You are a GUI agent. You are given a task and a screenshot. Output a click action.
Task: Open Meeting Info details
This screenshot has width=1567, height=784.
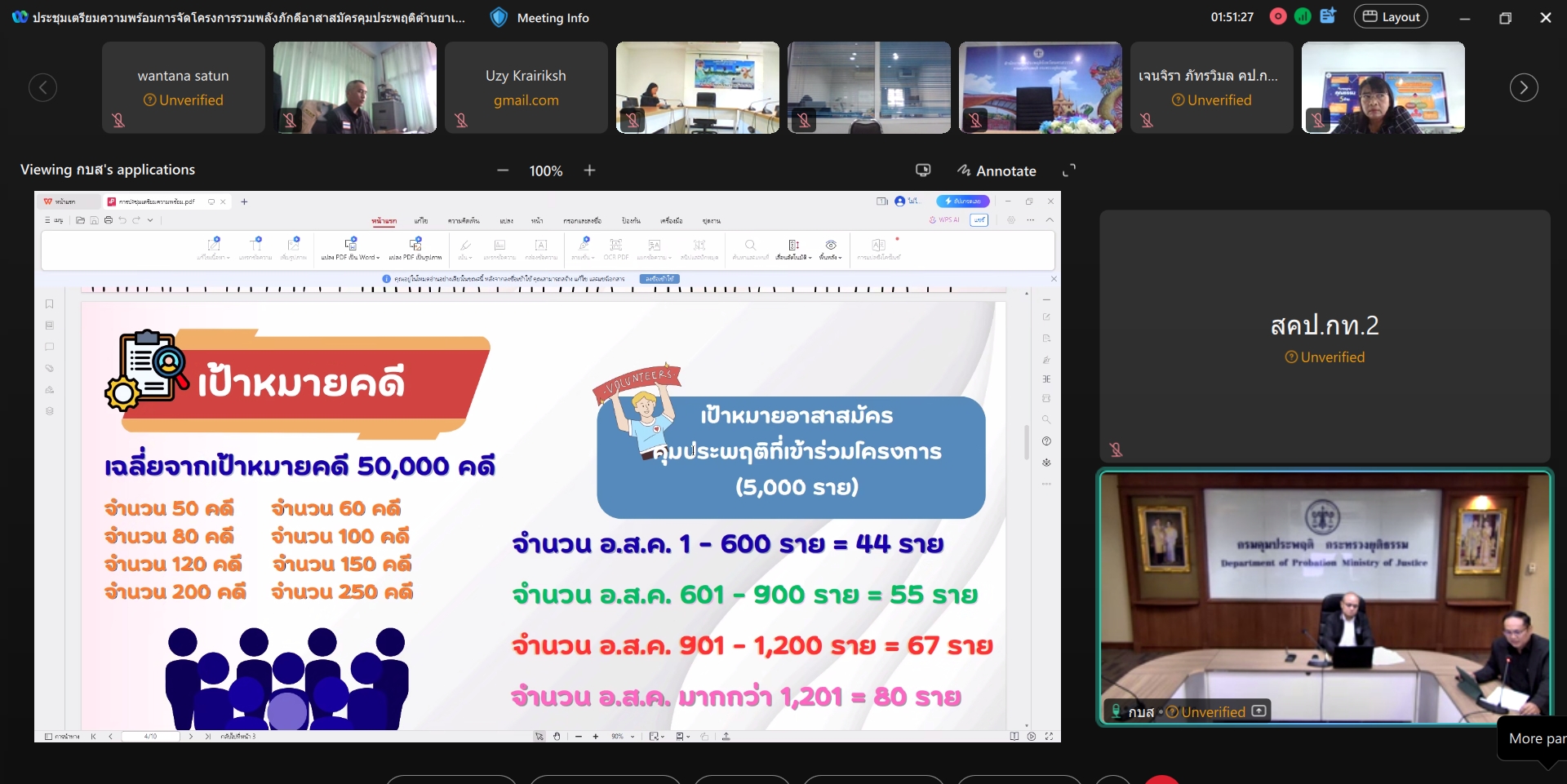[553, 18]
